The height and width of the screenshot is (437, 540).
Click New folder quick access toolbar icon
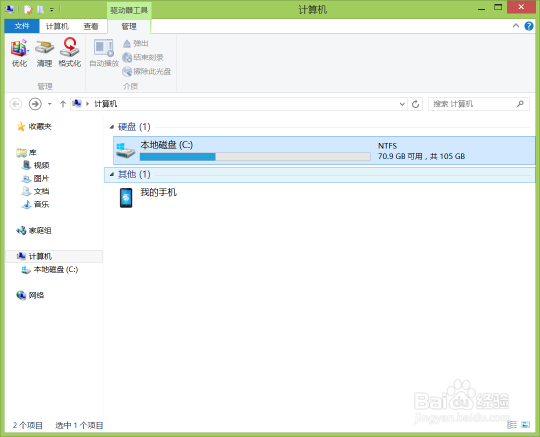[40, 10]
